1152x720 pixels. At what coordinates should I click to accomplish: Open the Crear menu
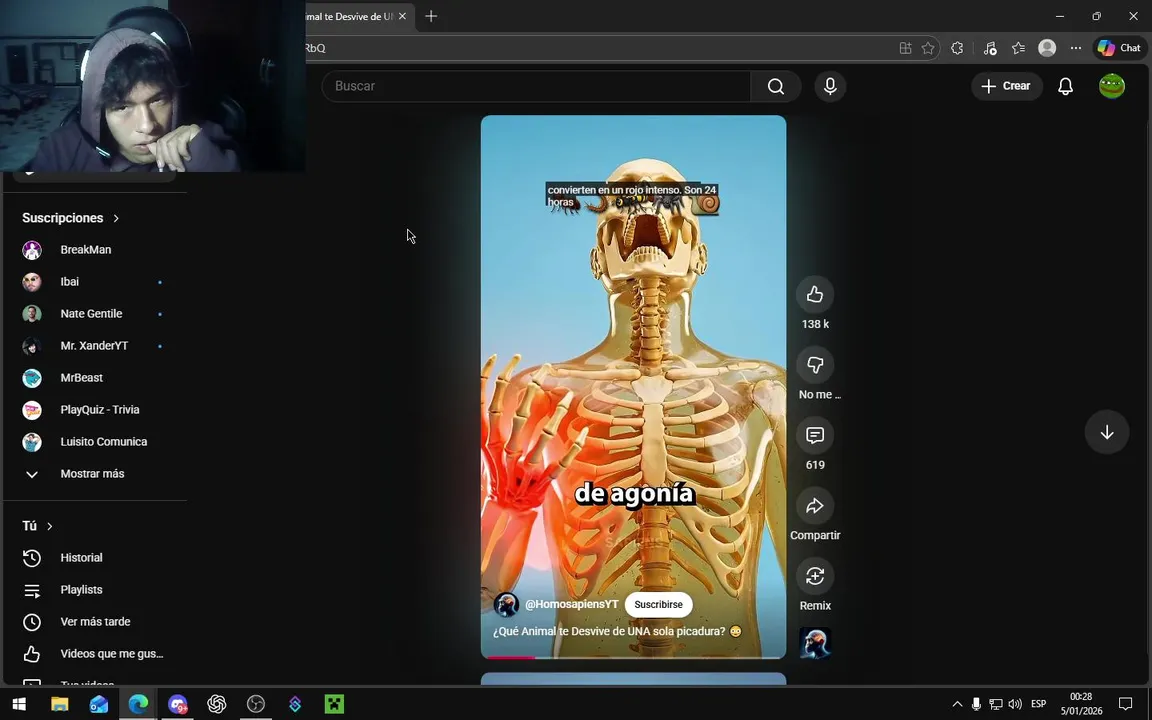1007,86
